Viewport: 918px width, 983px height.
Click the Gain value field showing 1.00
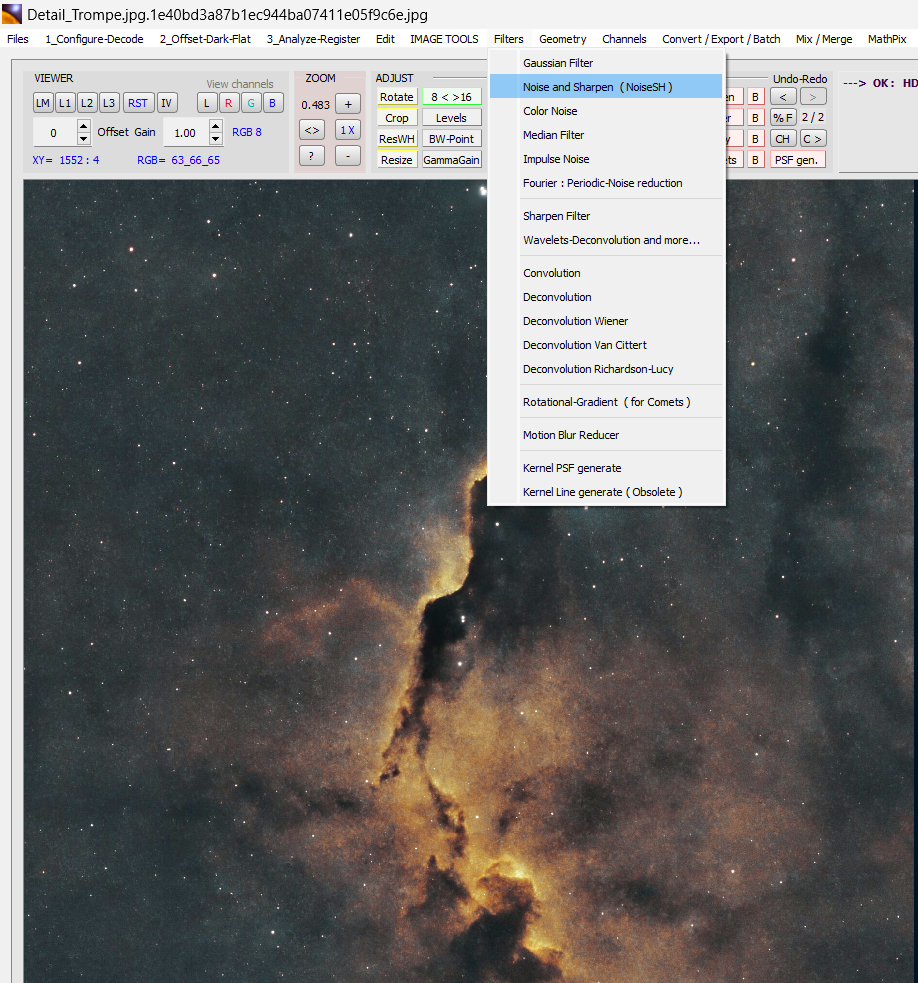(x=186, y=132)
